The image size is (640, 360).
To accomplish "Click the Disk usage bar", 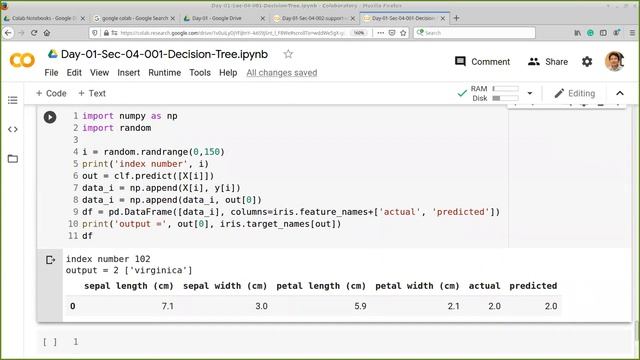I will click(505, 98).
